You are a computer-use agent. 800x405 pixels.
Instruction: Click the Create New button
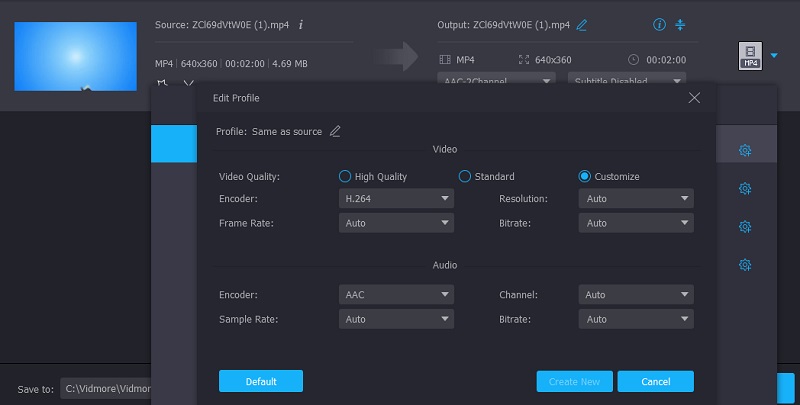(574, 381)
